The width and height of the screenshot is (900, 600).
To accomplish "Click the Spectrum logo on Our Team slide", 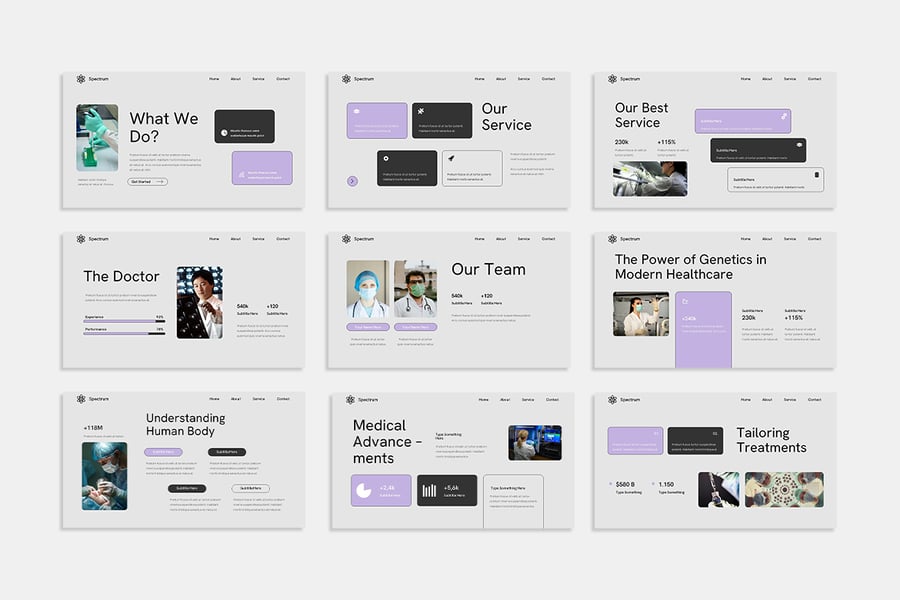I will (346, 239).
